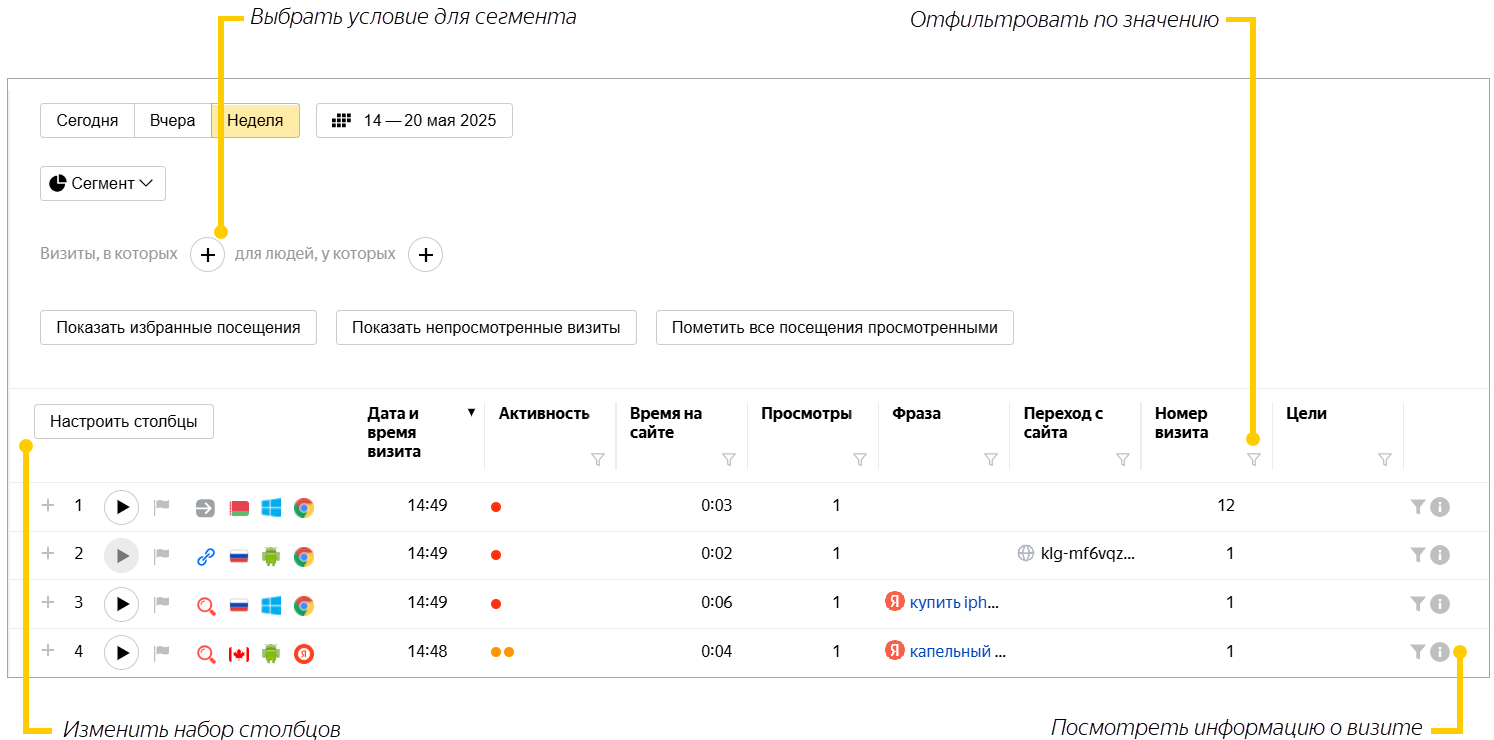This screenshot has width=1494, height=740.
Task: Click the filter icon under Цели column
Action: pyautogui.click(x=1384, y=459)
